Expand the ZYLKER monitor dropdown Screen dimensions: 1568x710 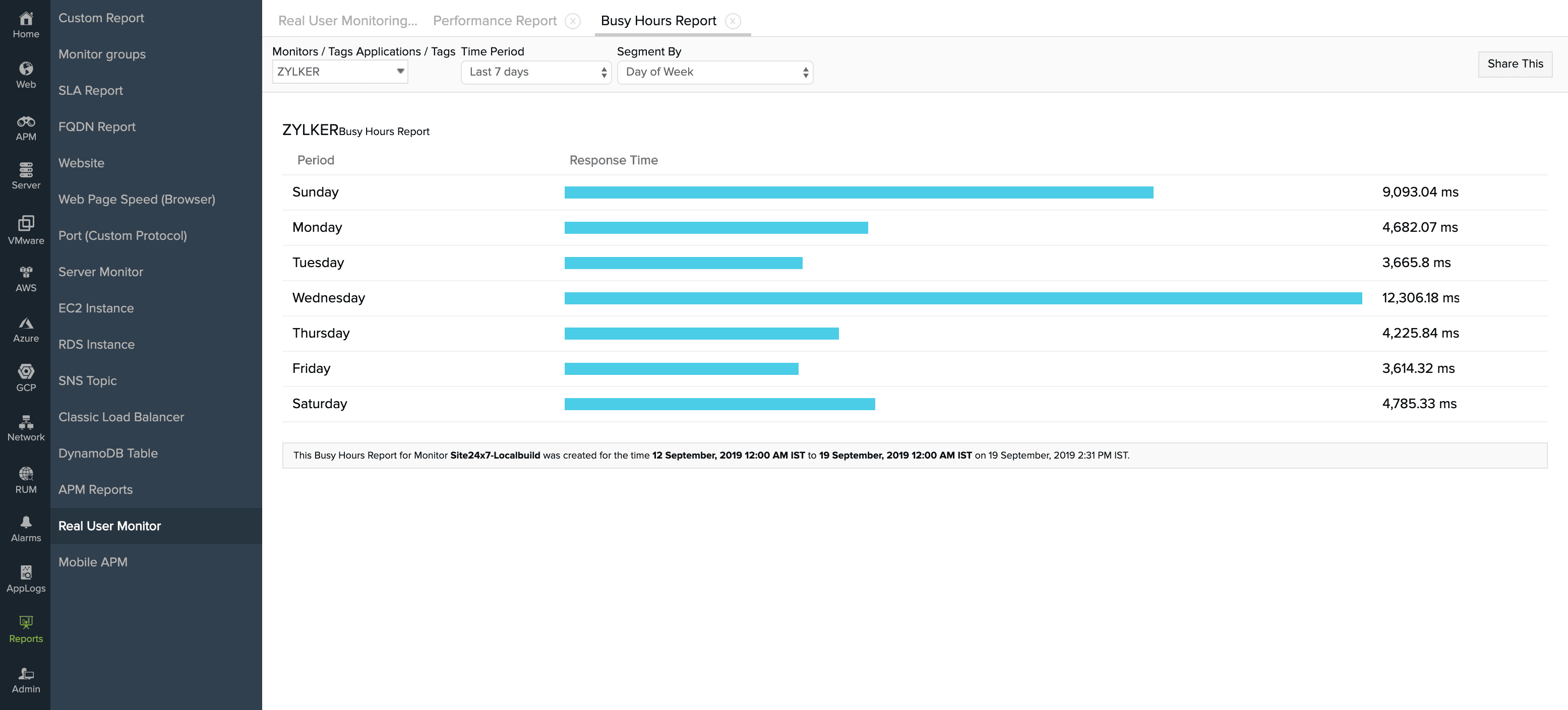click(x=340, y=72)
